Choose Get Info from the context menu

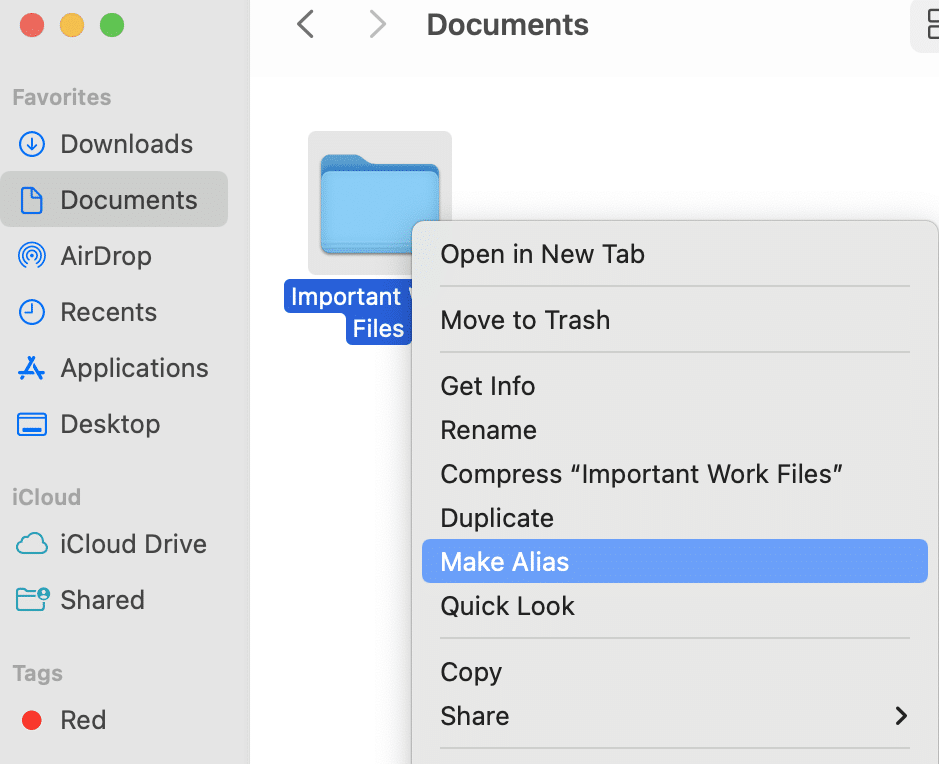pyautogui.click(x=488, y=386)
